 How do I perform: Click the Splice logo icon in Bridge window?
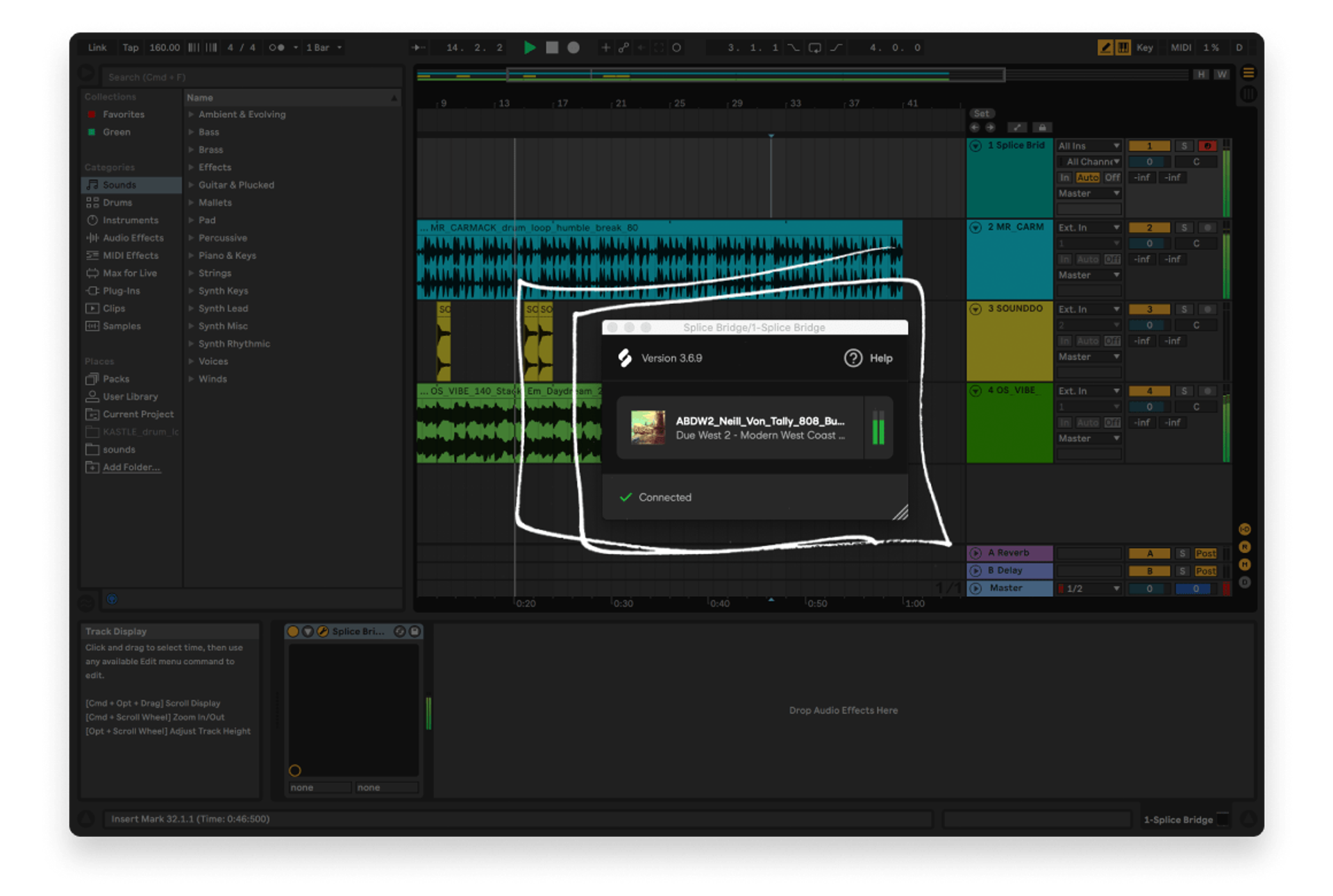coord(625,357)
